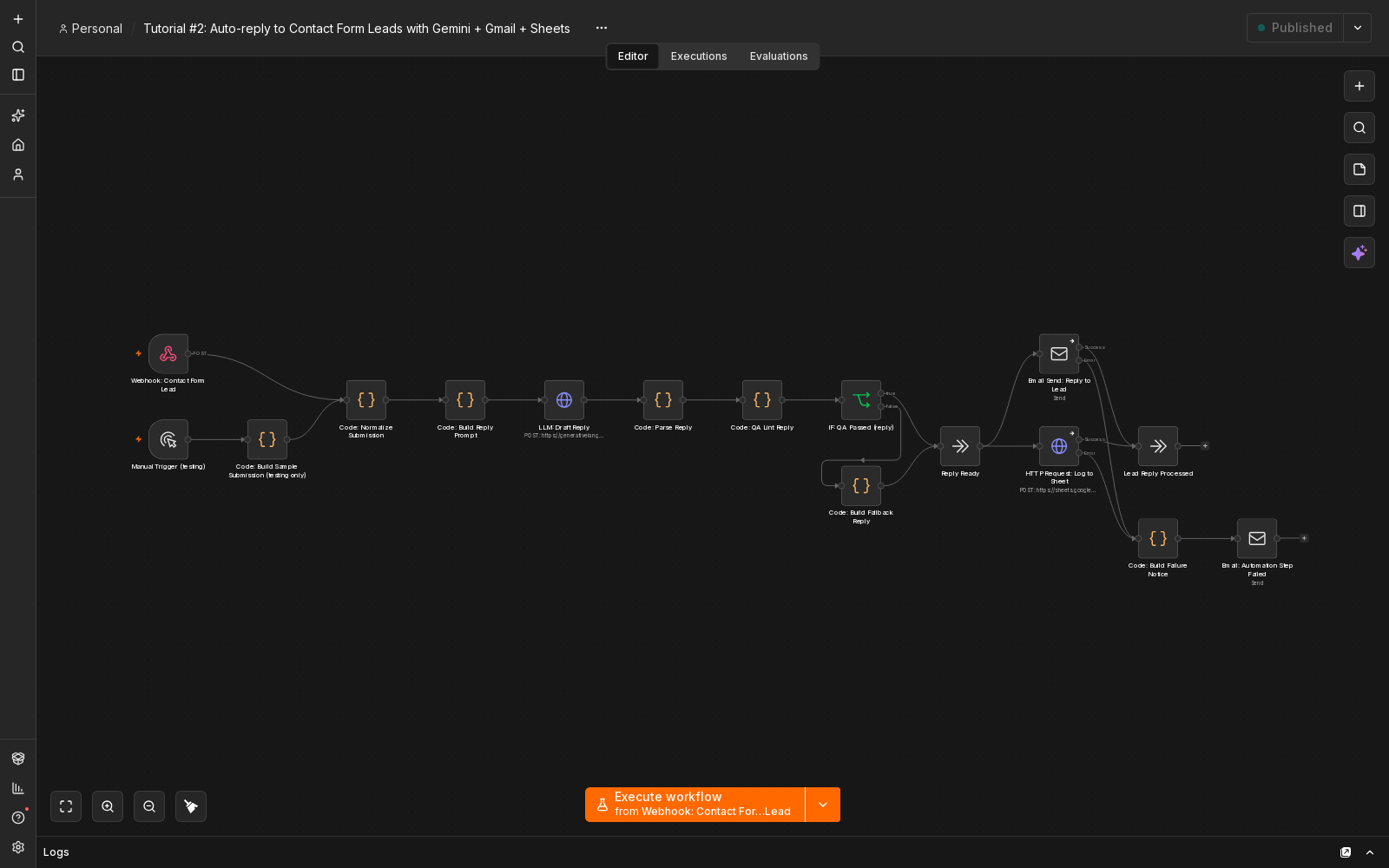The height and width of the screenshot is (868, 1389).
Task: Open the Code: Build Fallback Reply node
Action: [861, 486]
